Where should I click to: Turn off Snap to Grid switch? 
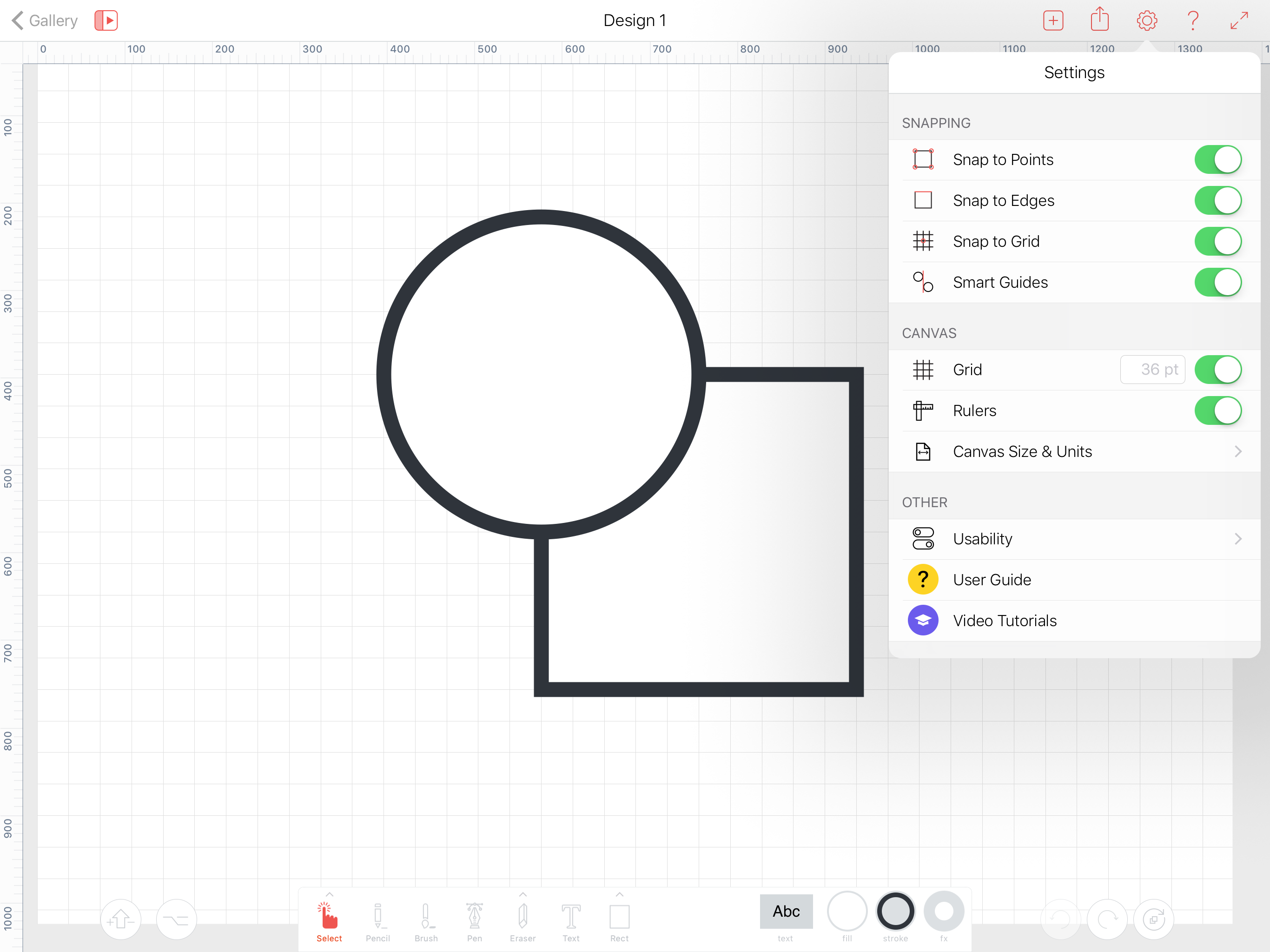pyautogui.click(x=1218, y=241)
